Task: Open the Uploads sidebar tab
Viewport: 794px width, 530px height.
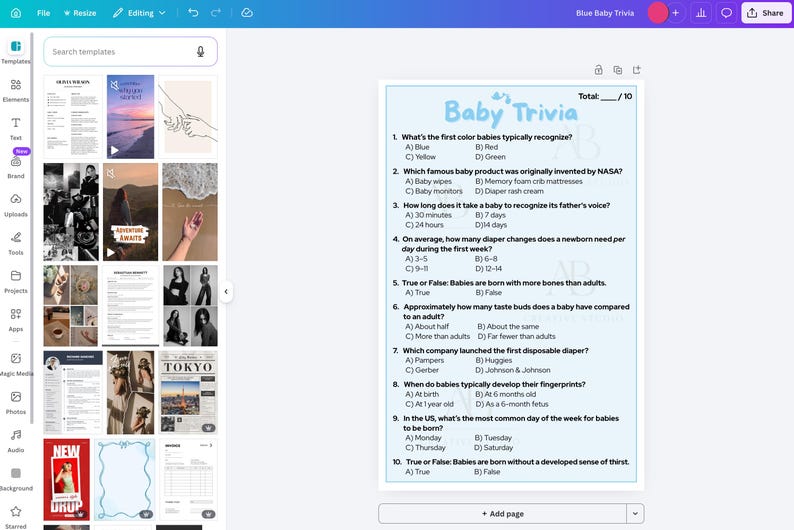Action: pos(16,205)
